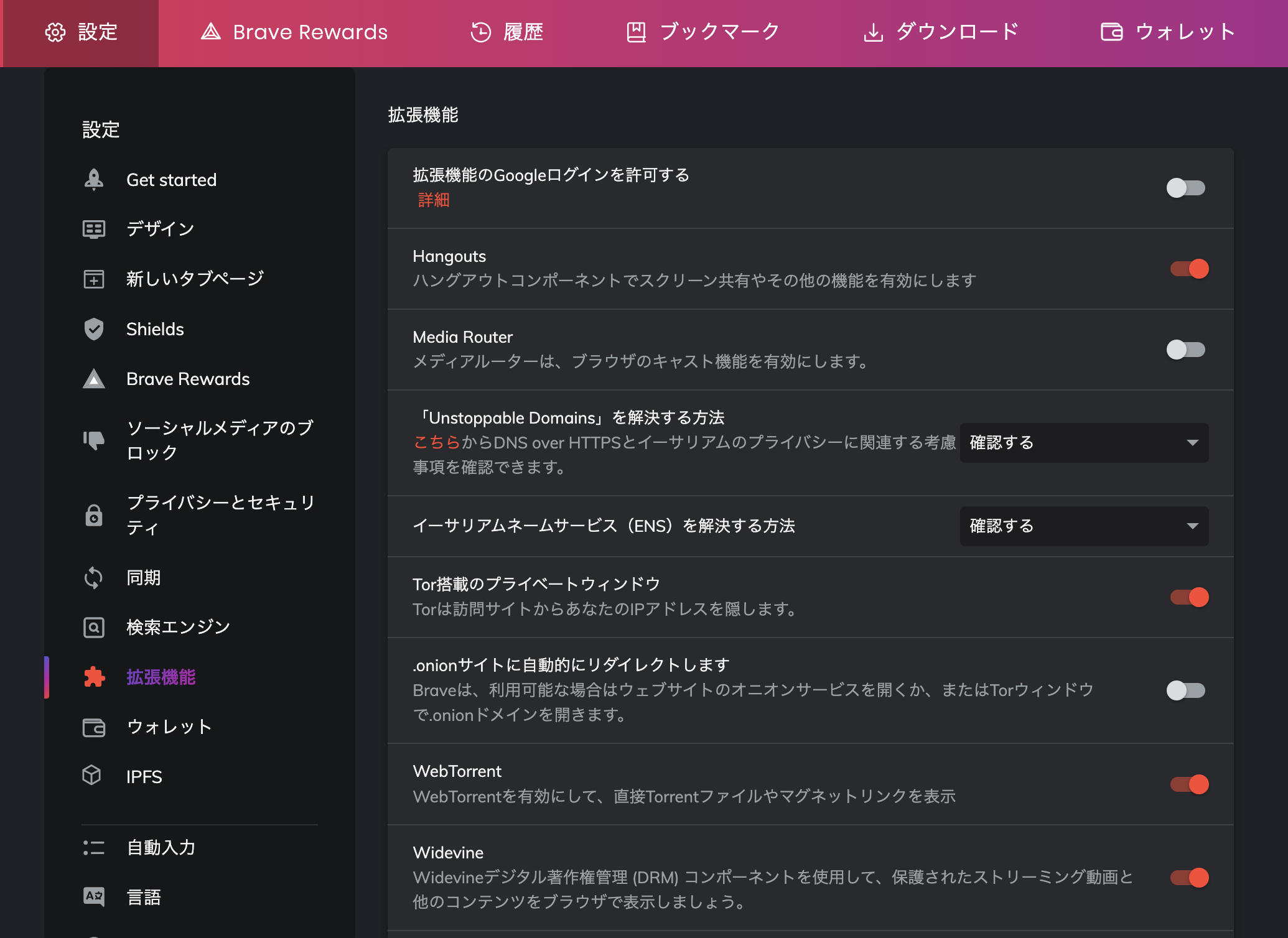Click the padlock privacy and security icon
Viewport: 1288px width, 938px height.
tap(94, 515)
